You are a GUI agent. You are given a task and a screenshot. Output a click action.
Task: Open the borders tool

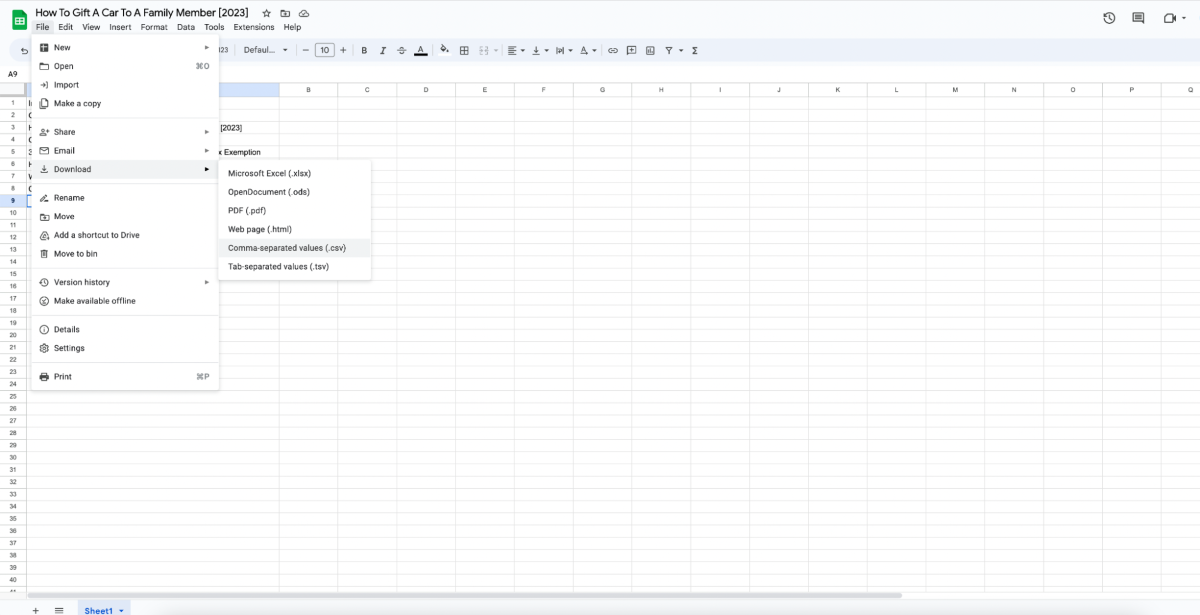(x=464, y=50)
